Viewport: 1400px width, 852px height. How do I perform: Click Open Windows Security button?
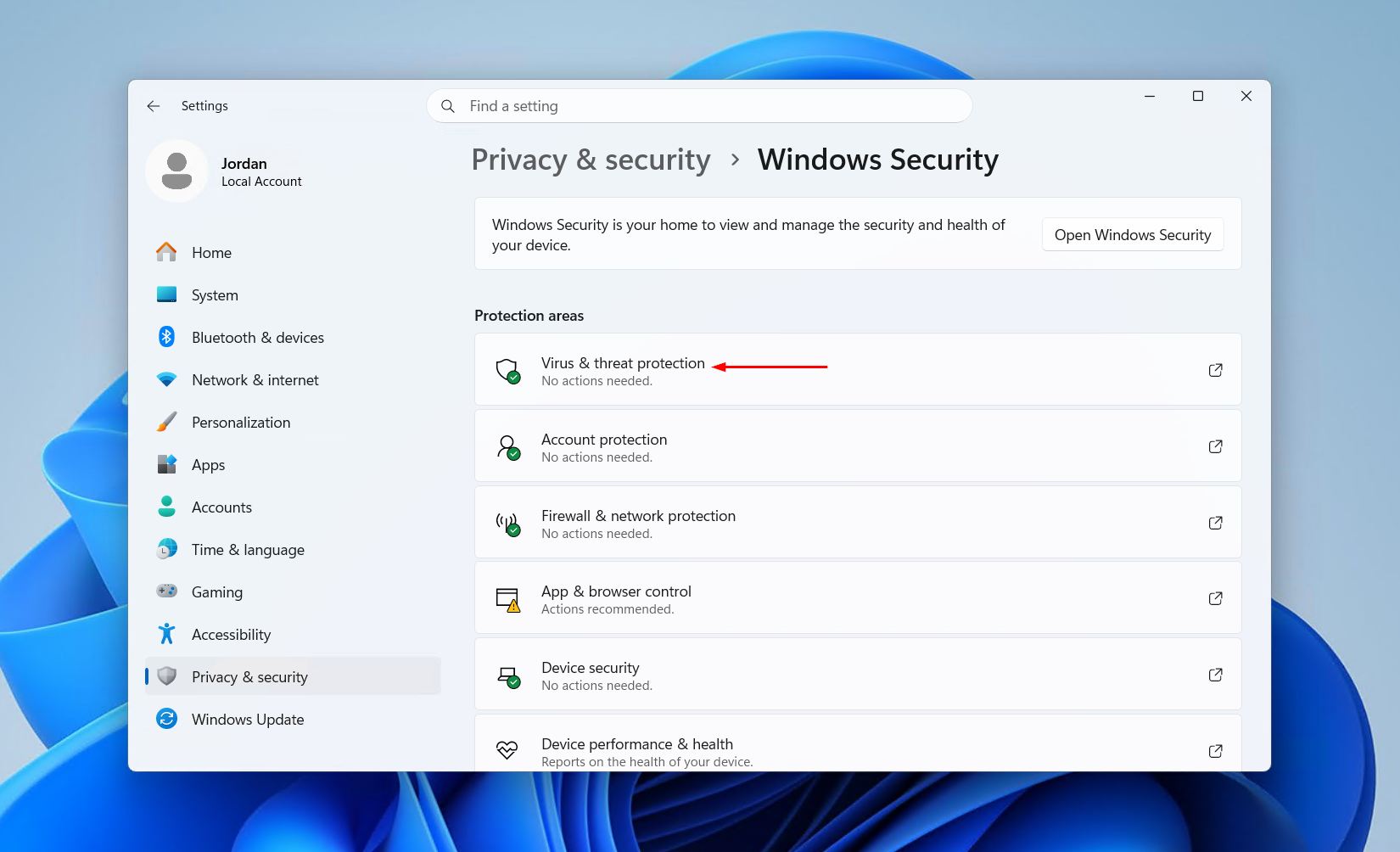pos(1133,235)
